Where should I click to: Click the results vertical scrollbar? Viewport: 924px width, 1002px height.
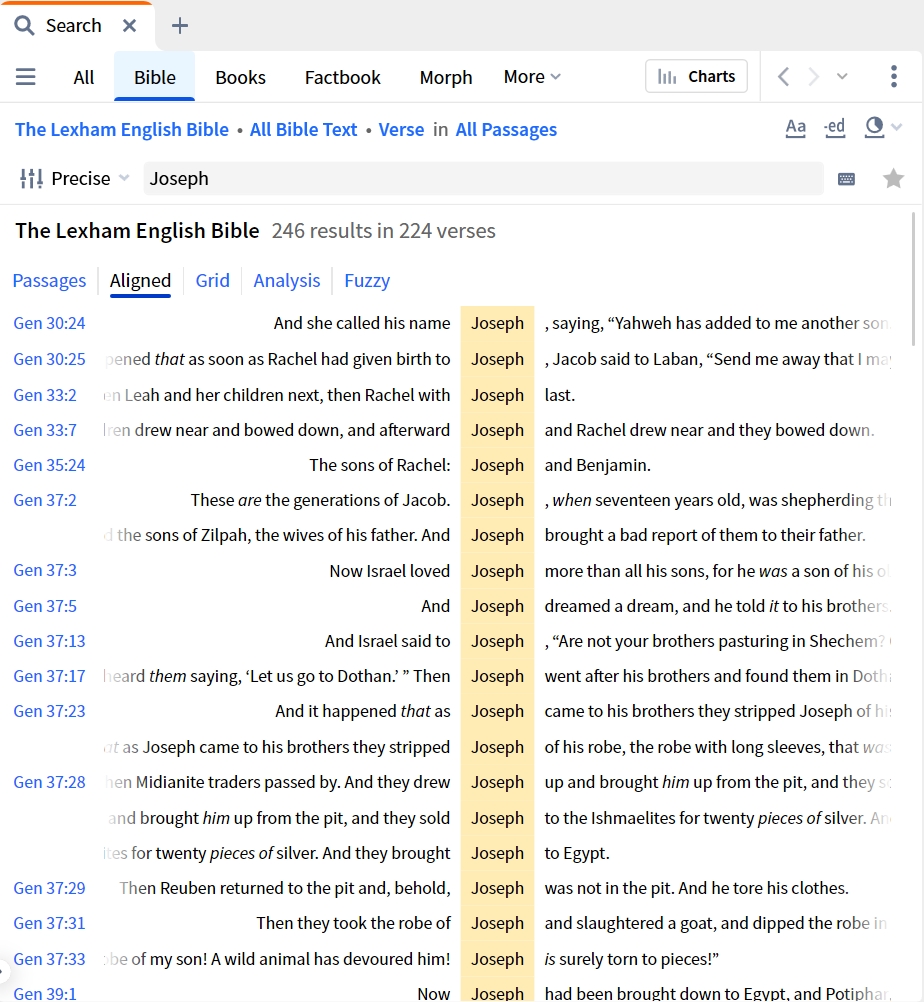[x=914, y=279]
